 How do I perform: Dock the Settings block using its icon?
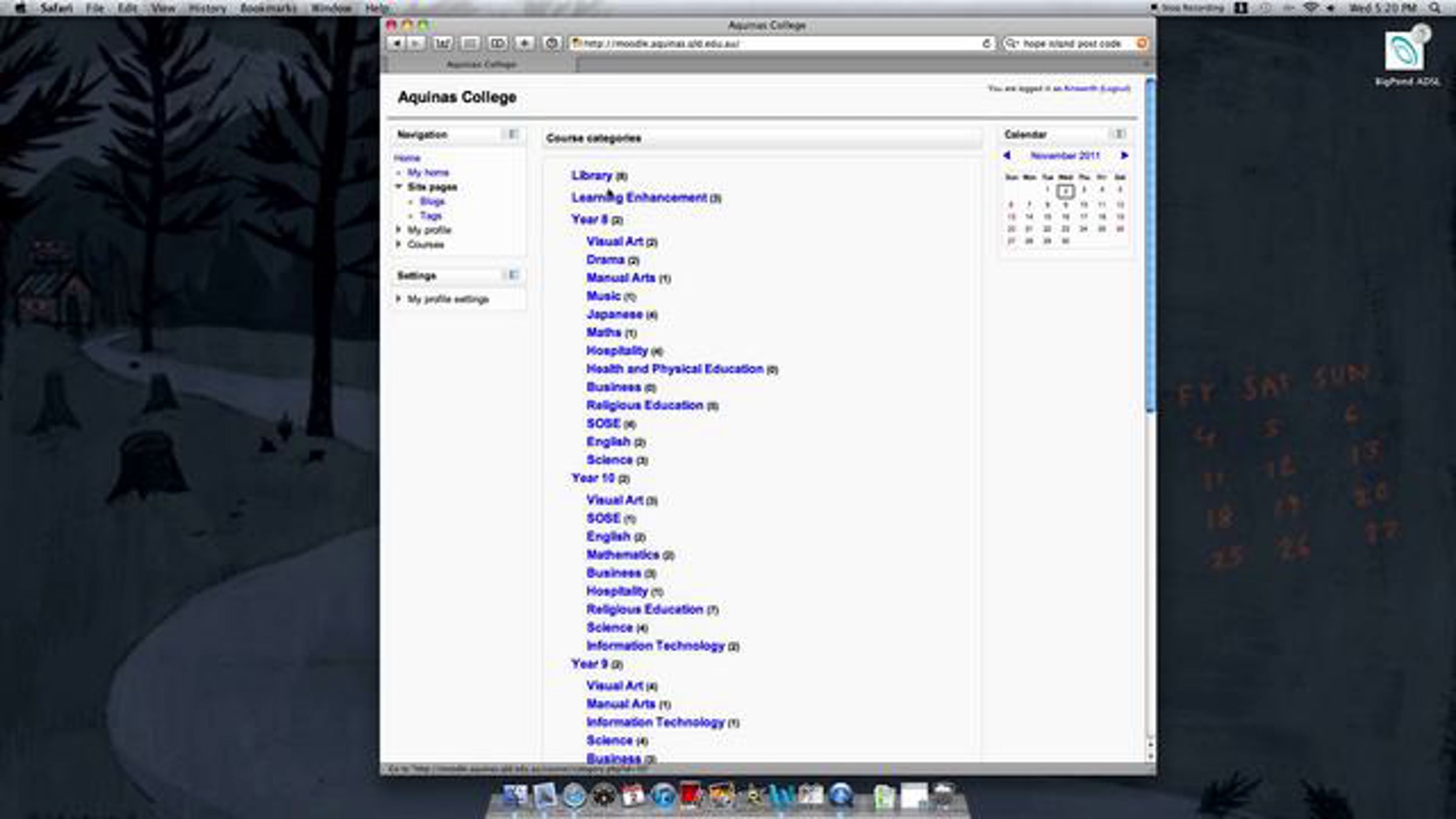tap(513, 275)
